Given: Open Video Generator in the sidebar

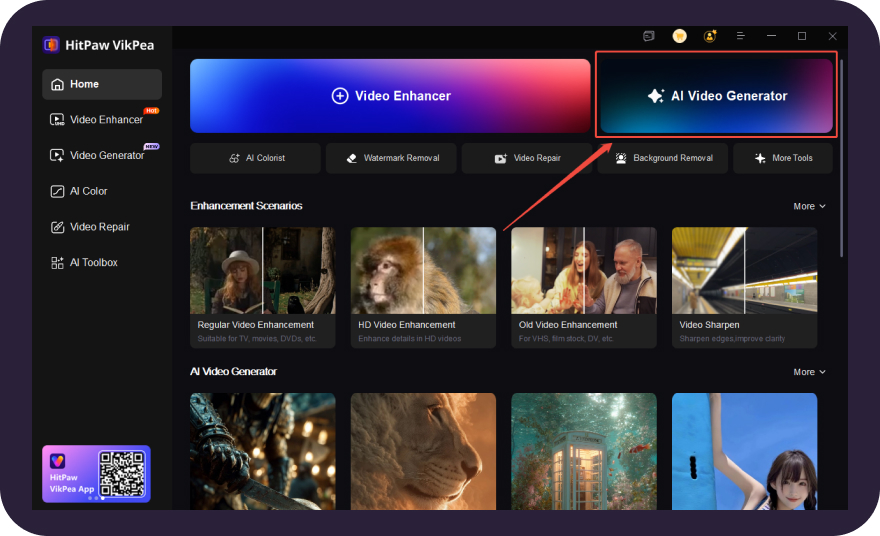Looking at the screenshot, I should 102,155.
